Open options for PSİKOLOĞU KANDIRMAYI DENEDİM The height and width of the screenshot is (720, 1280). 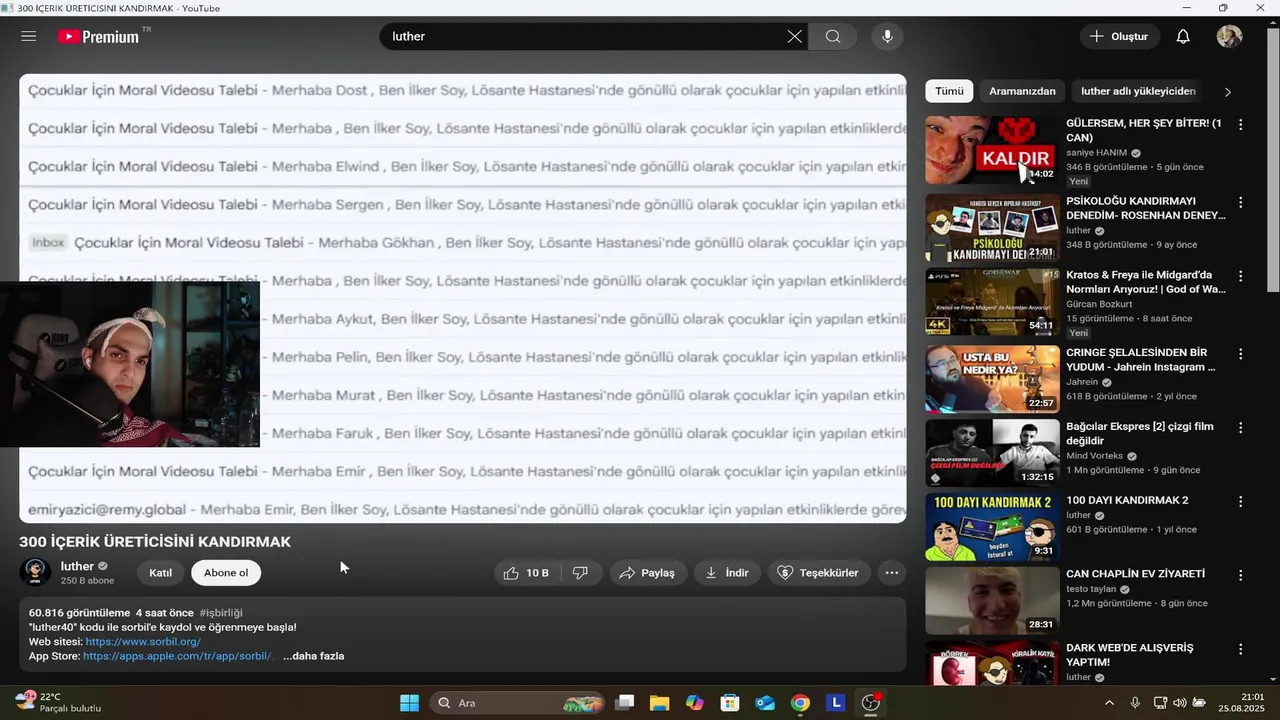pos(1241,202)
